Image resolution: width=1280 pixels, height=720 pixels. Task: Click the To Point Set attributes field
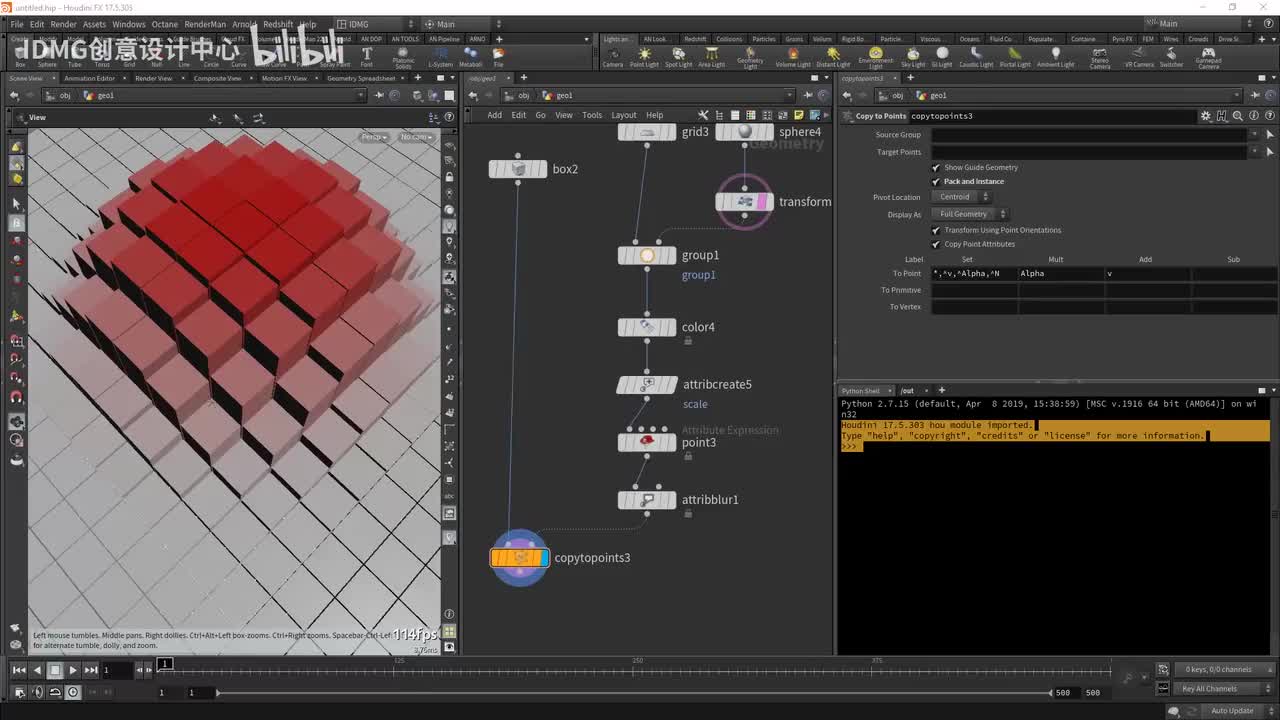click(x=974, y=274)
